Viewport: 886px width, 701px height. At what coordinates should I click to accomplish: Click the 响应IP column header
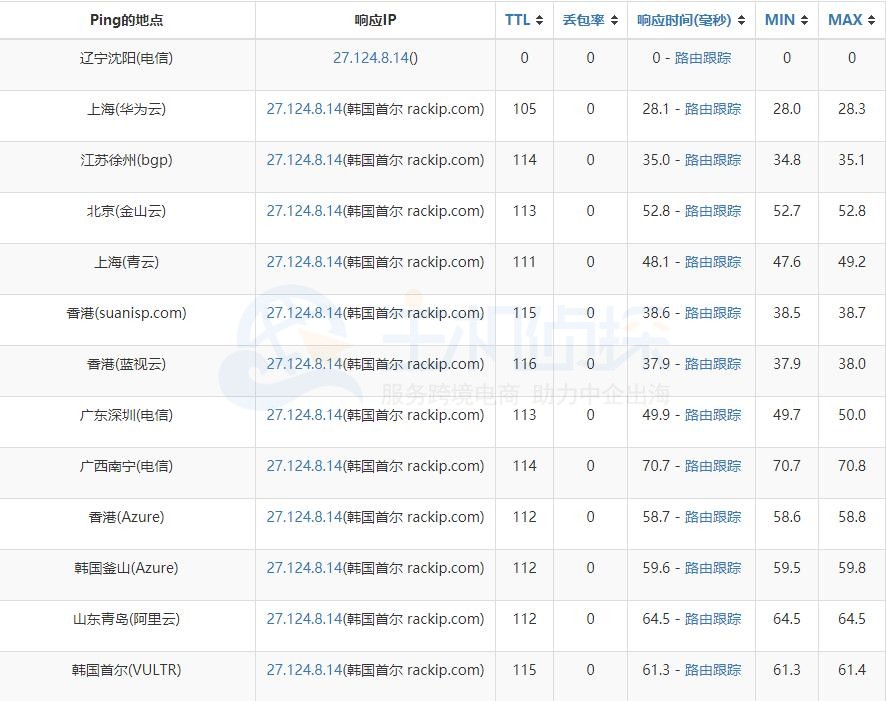point(374,19)
